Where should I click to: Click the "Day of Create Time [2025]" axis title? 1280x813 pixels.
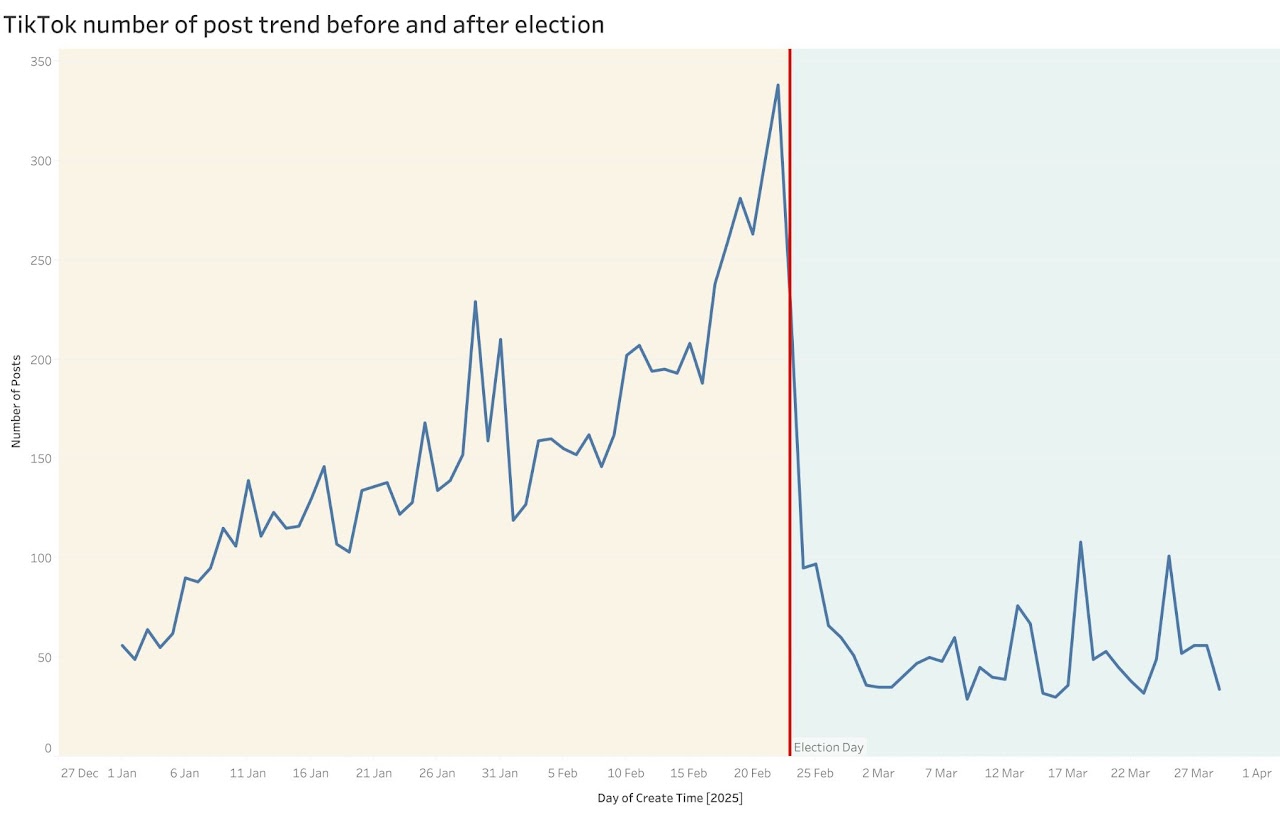670,798
